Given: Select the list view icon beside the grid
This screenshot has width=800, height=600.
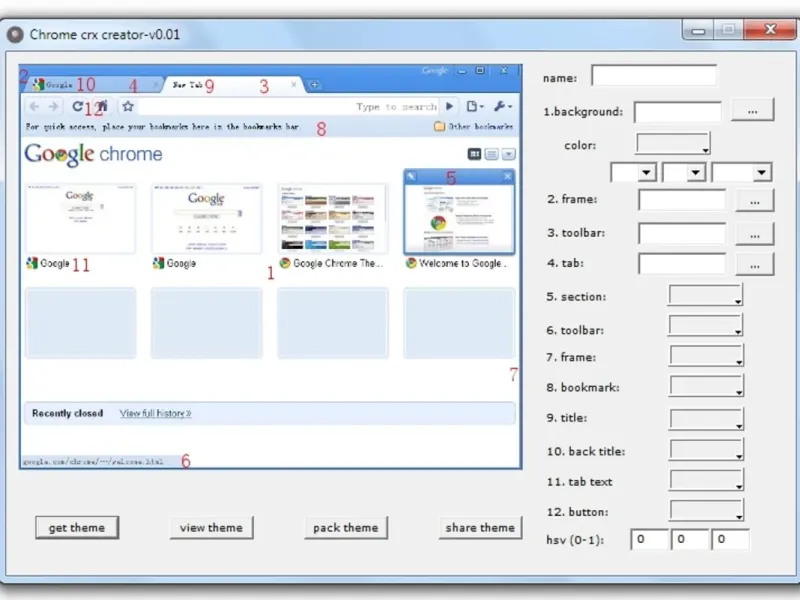Looking at the screenshot, I should point(491,154).
